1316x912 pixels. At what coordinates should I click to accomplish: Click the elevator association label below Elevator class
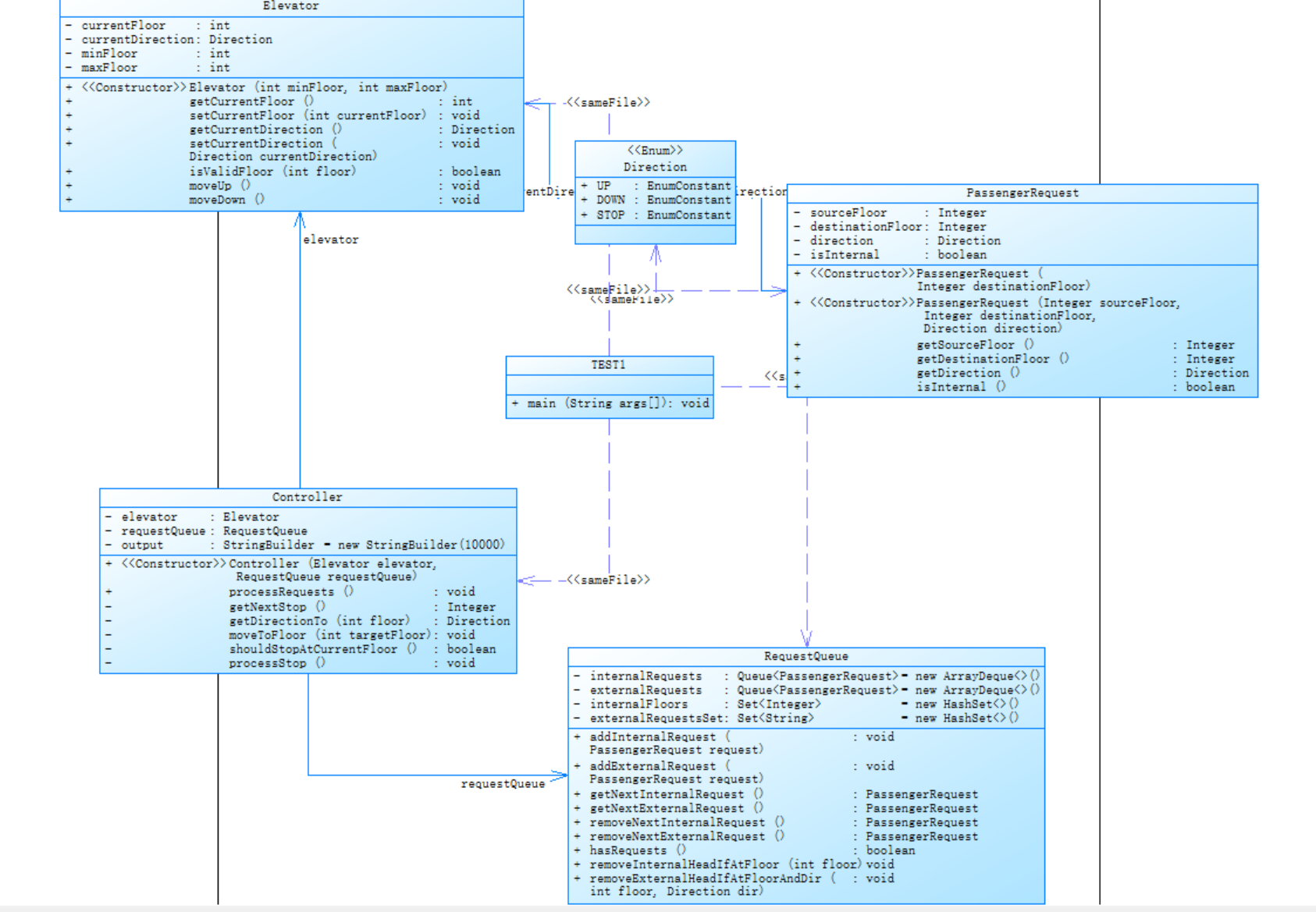point(331,240)
